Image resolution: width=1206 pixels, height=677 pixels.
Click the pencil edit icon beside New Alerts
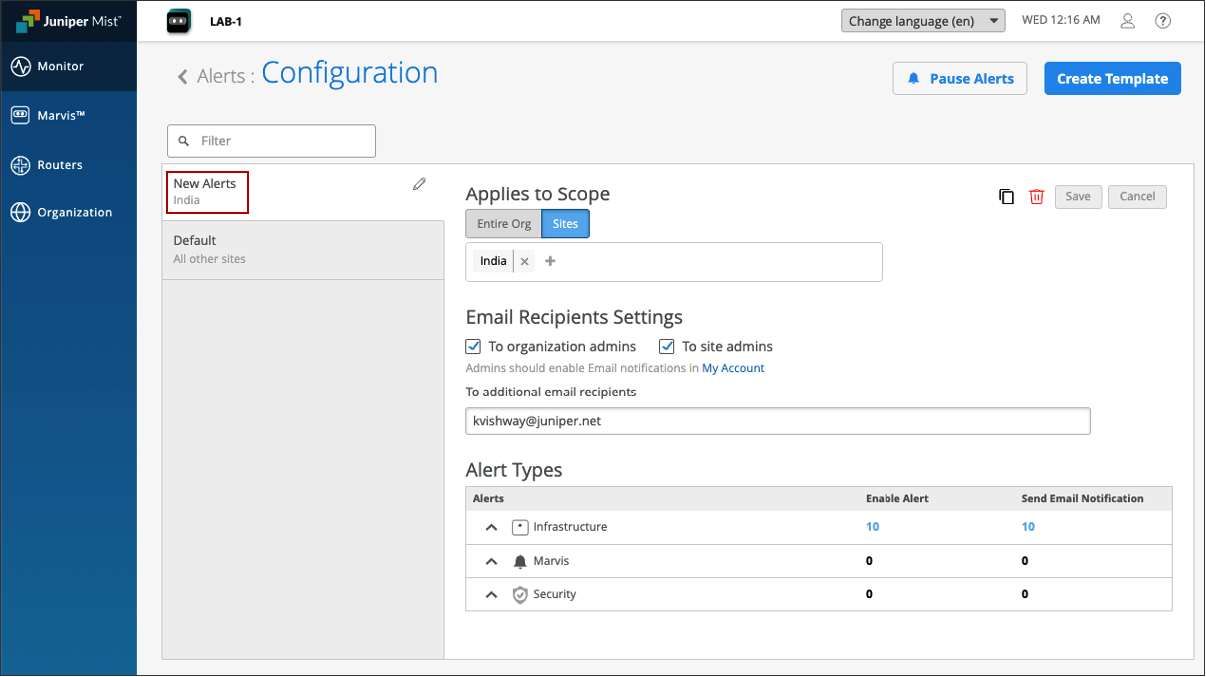coord(419,184)
